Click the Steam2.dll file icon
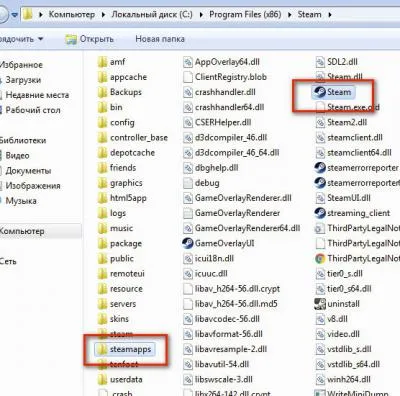This screenshot has height=396, width=400. (x=320, y=123)
